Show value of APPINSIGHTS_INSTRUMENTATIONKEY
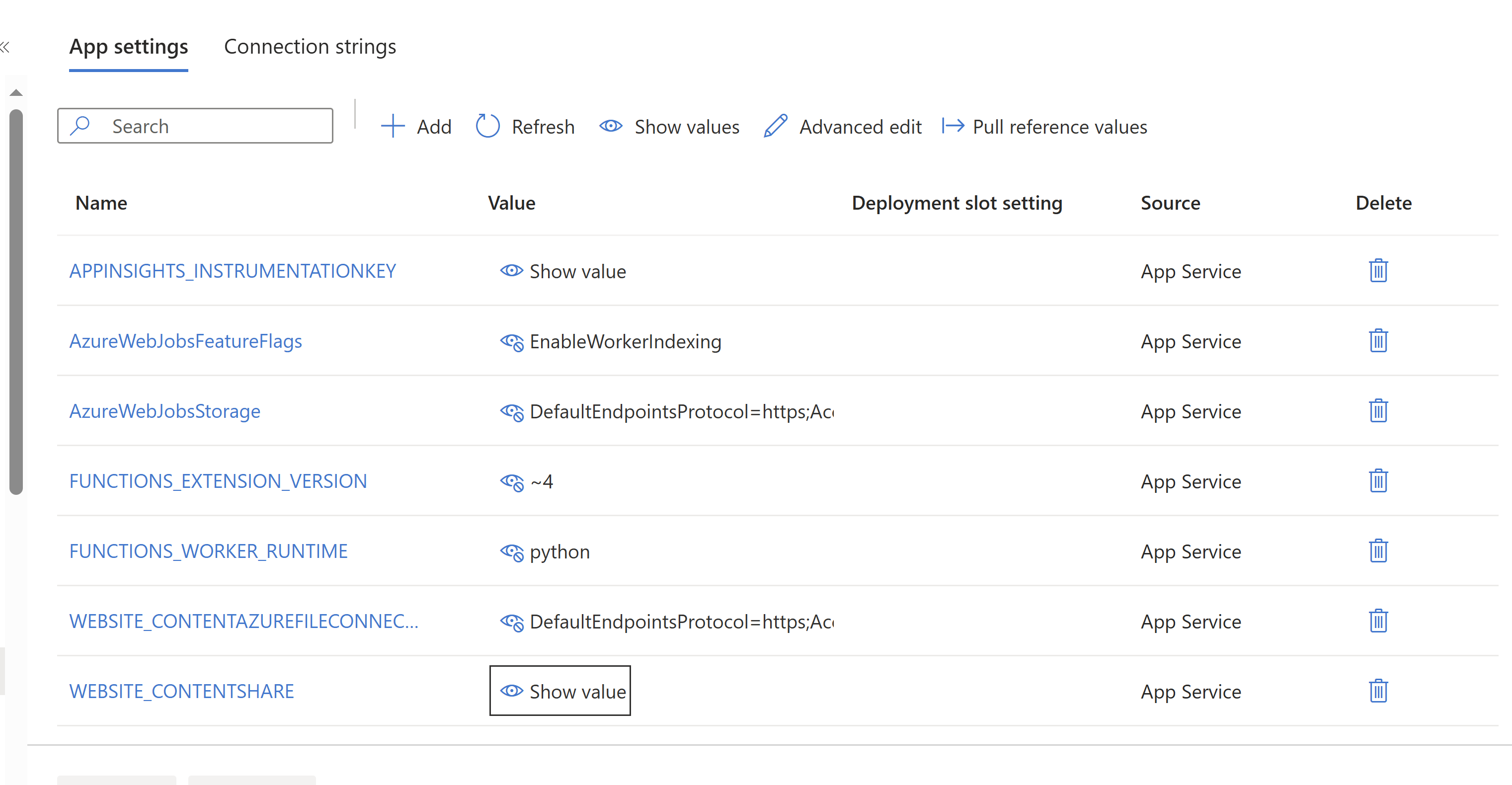 click(563, 271)
